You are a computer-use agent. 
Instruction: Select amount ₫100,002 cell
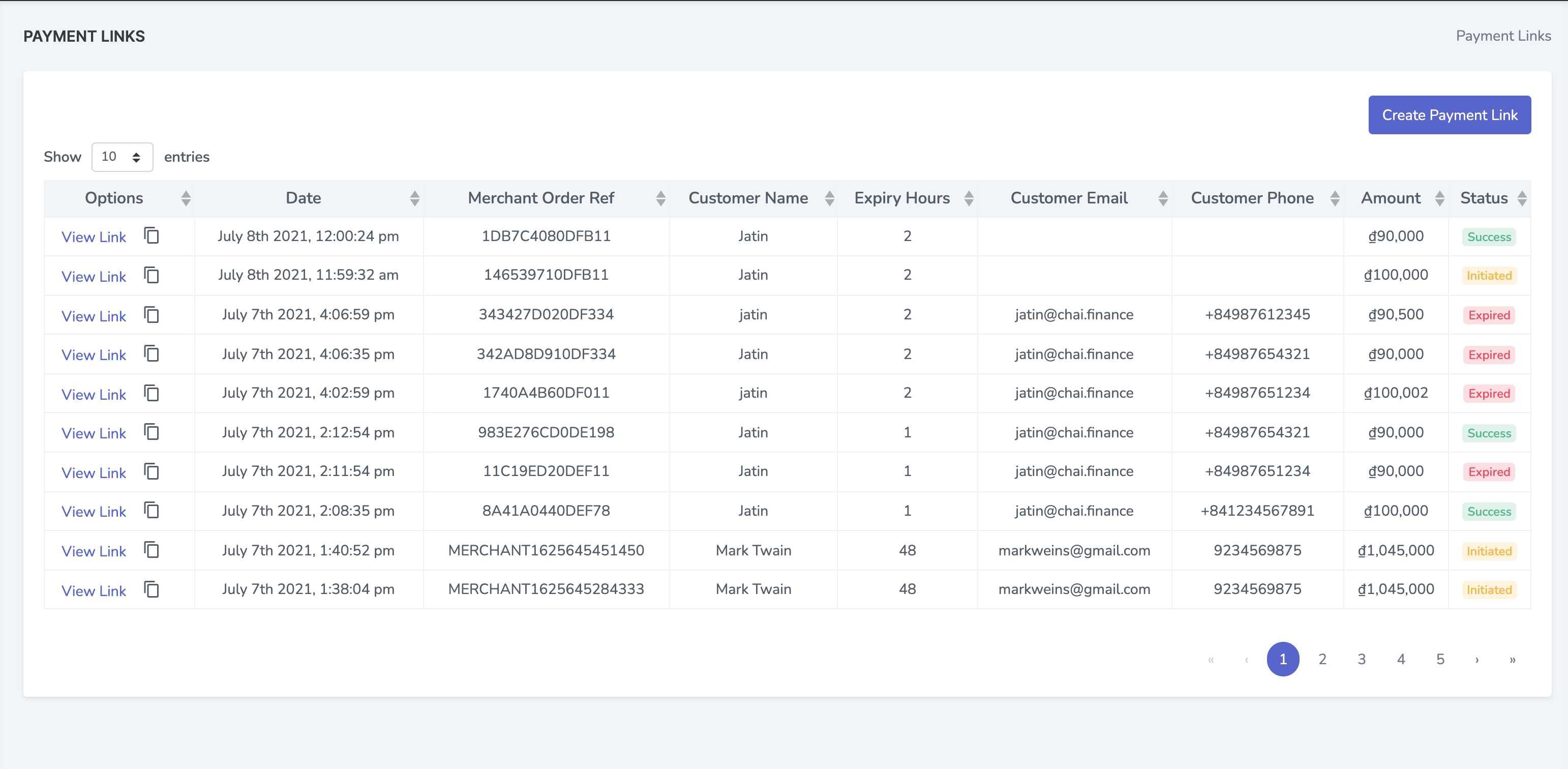coord(1396,393)
